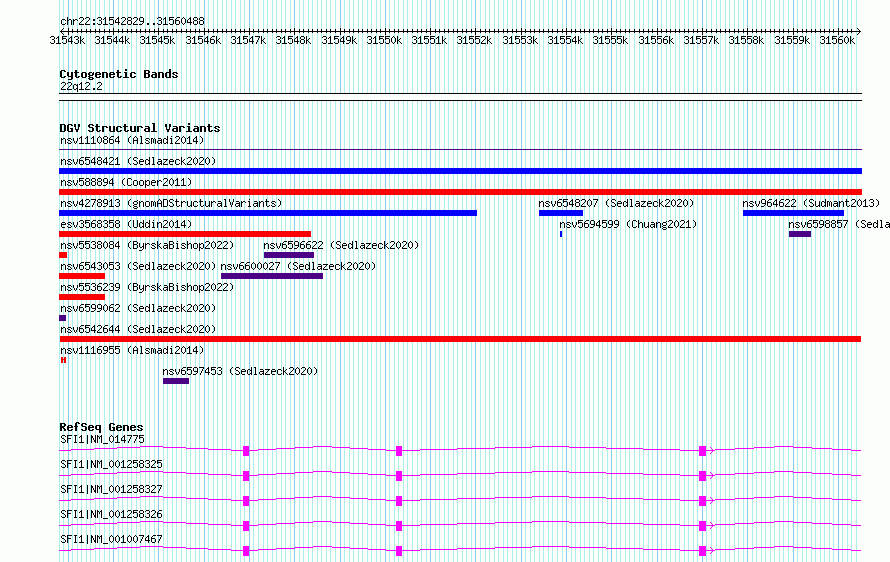The height and width of the screenshot is (562, 890).
Task: Click the small nsv6599062 purple marker
Action: (62, 318)
